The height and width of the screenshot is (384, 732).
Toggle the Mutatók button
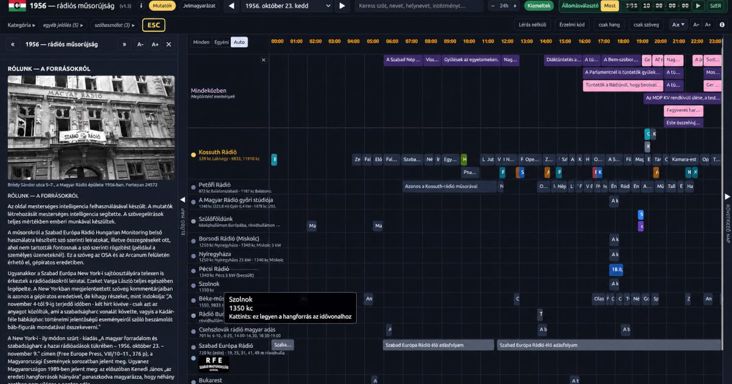162,6
